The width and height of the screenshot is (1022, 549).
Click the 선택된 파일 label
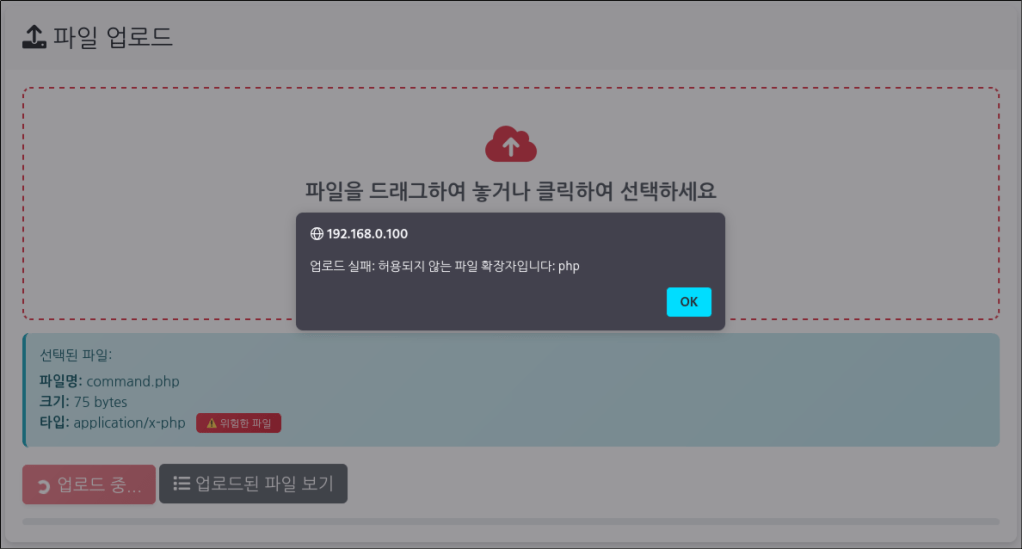click(76, 355)
